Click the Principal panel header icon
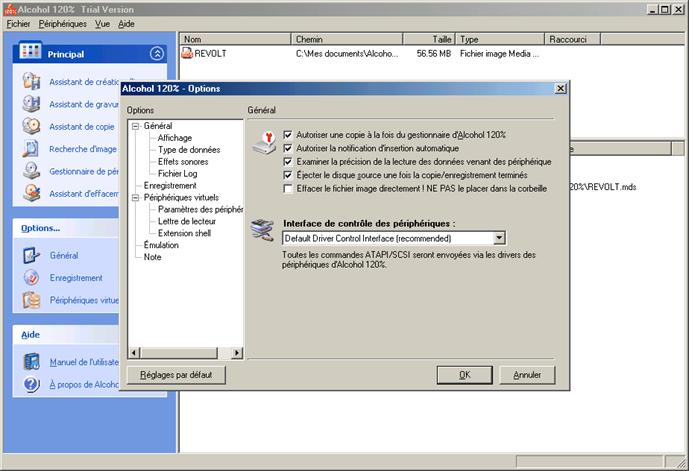Image resolution: width=689 pixels, height=471 pixels. tap(30, 51)
